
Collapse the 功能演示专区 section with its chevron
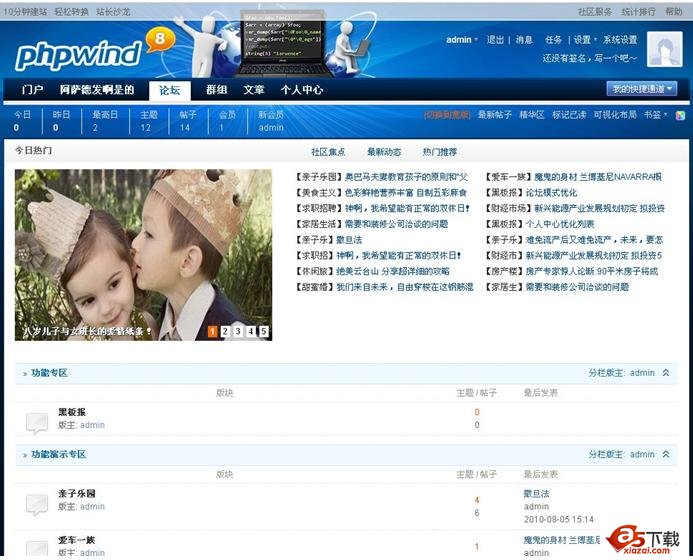coord(666,454)
